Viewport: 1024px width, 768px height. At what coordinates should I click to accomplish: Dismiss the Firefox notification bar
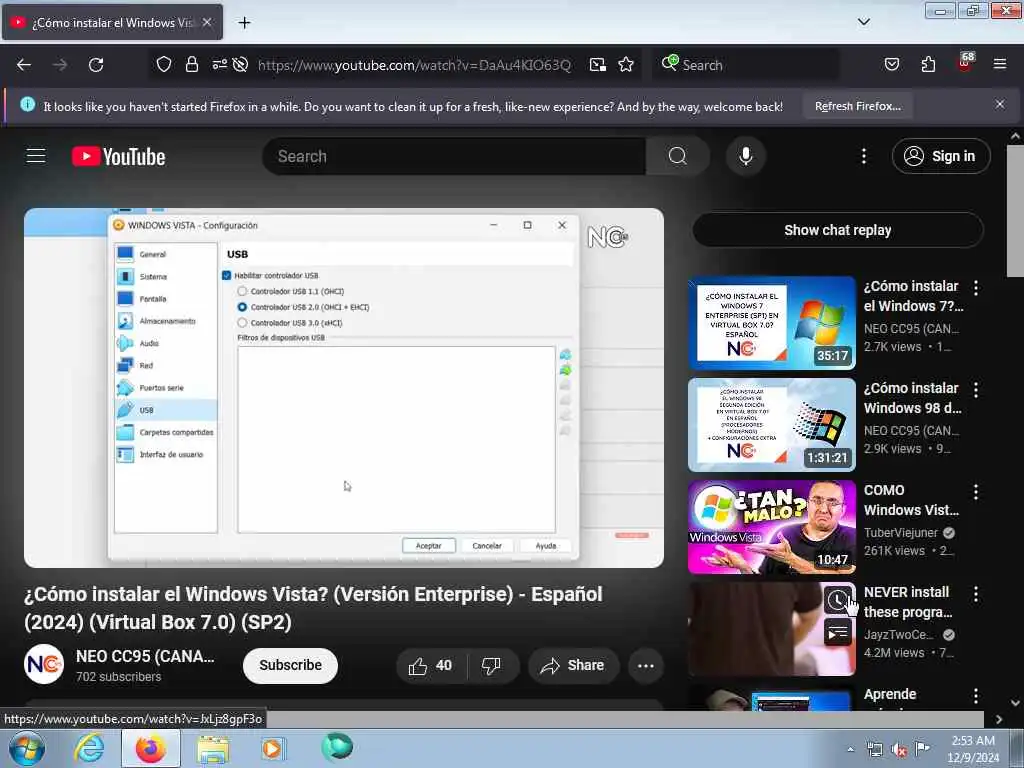tap(999, 104)
